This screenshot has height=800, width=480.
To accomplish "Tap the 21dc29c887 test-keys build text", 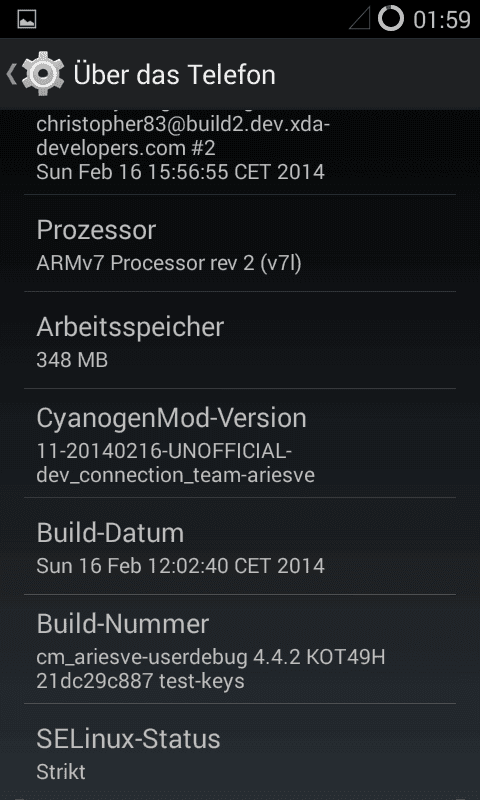I will point(140,681).
